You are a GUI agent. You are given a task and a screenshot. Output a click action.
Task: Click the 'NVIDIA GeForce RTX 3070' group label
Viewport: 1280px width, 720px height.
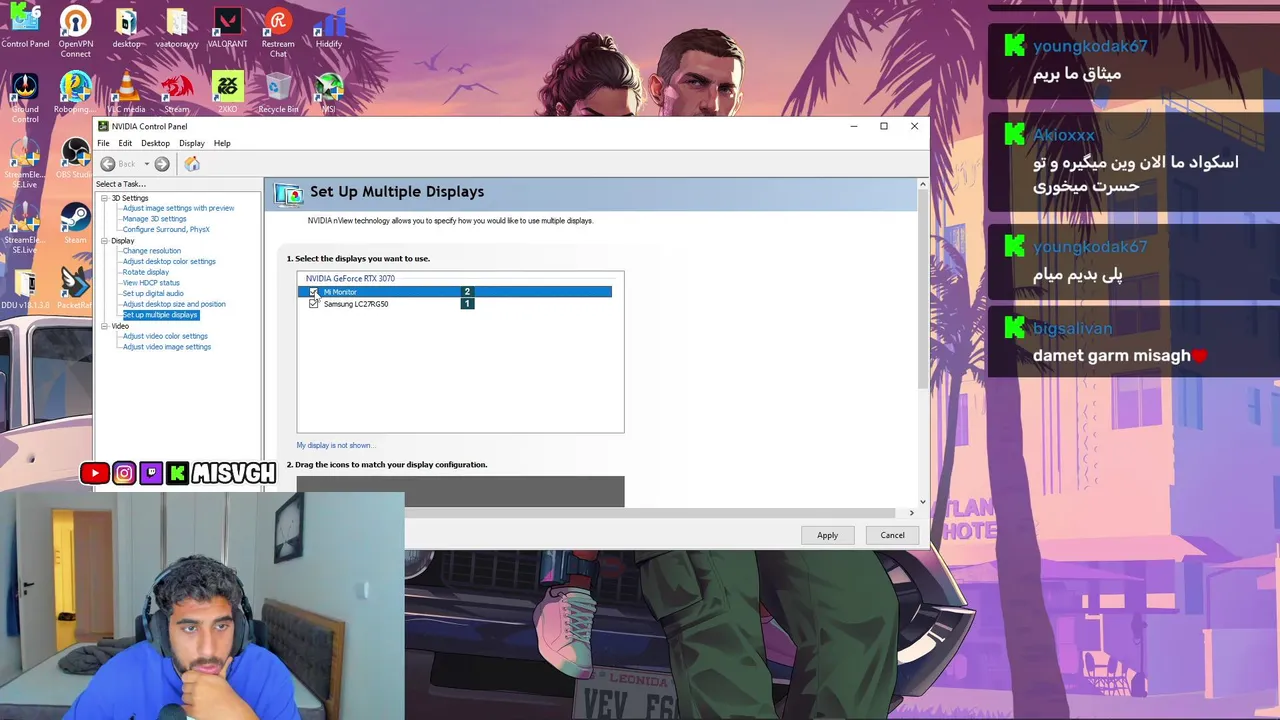[x=350, y=279]
